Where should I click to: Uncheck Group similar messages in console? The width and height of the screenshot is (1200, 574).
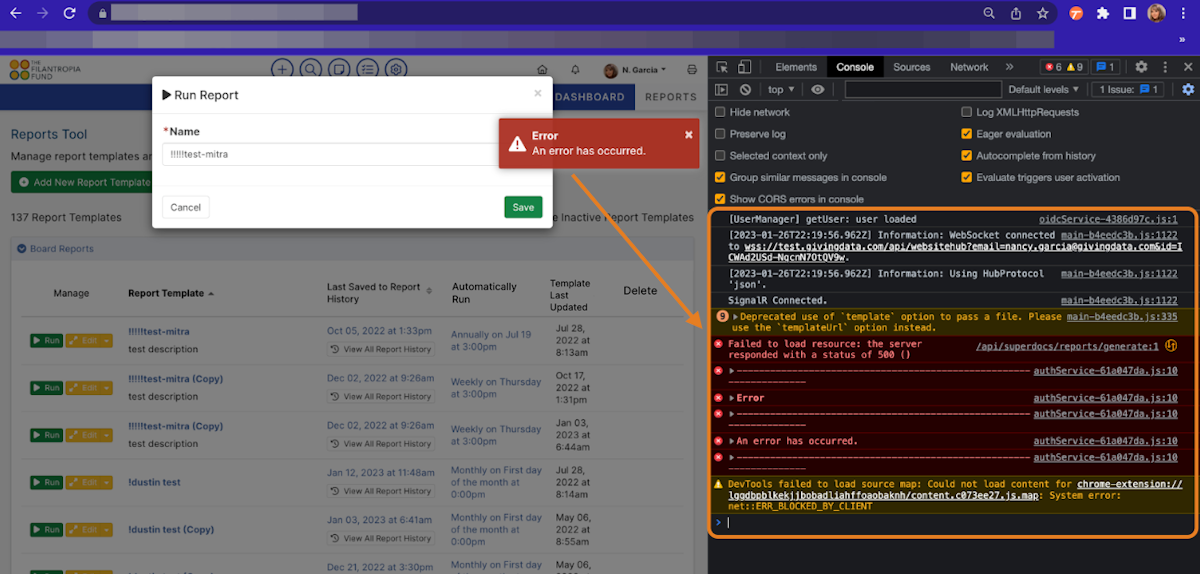pyautogui.click(x=720, y=177)
